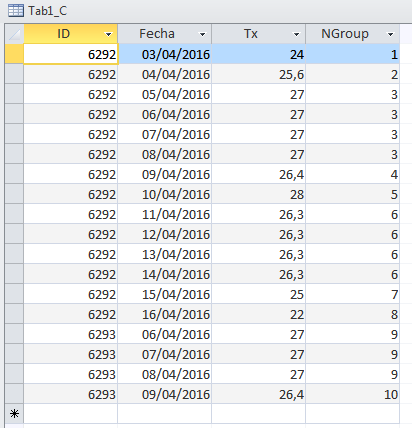This screenshot has height=428, width=412.
Task: Click the NGroup cell with value 7
Action: [x=353, y=294]
